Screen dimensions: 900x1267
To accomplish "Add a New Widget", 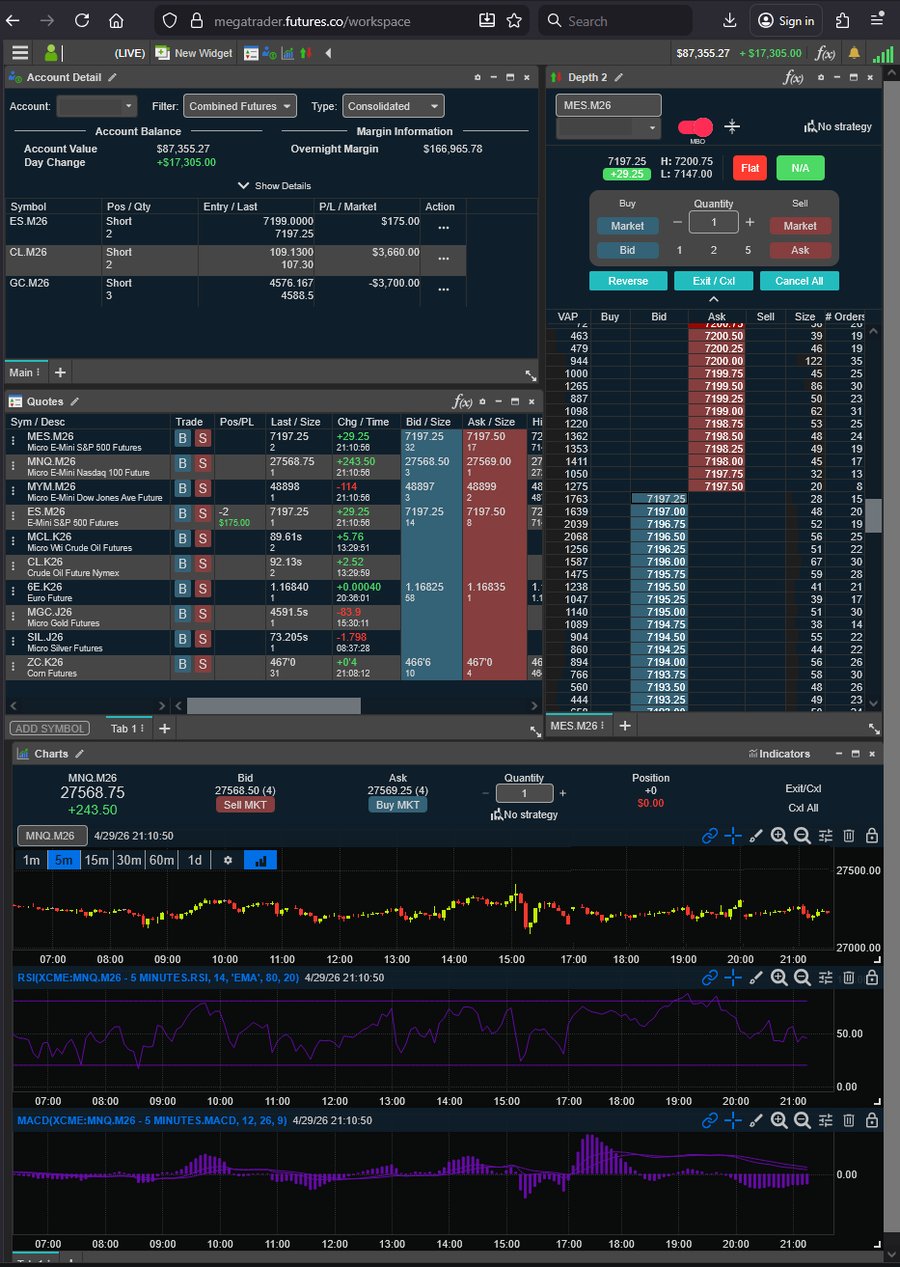I will coord(194,53).
